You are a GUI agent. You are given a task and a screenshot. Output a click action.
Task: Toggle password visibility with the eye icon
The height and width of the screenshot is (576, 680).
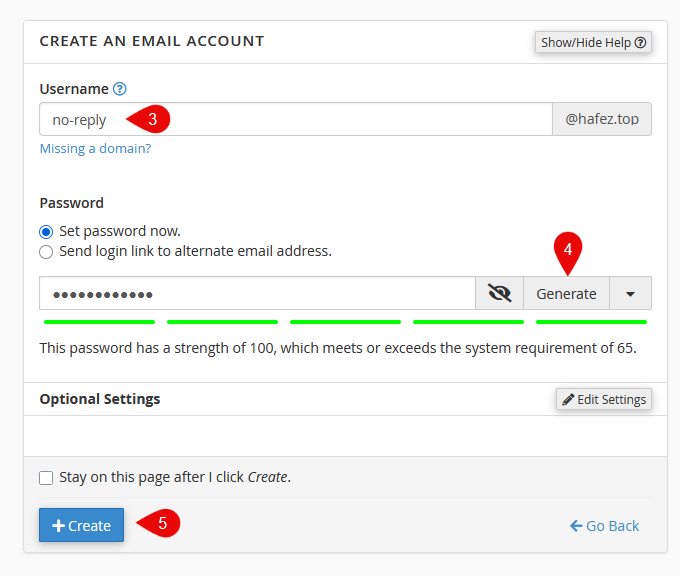(500, 293)
